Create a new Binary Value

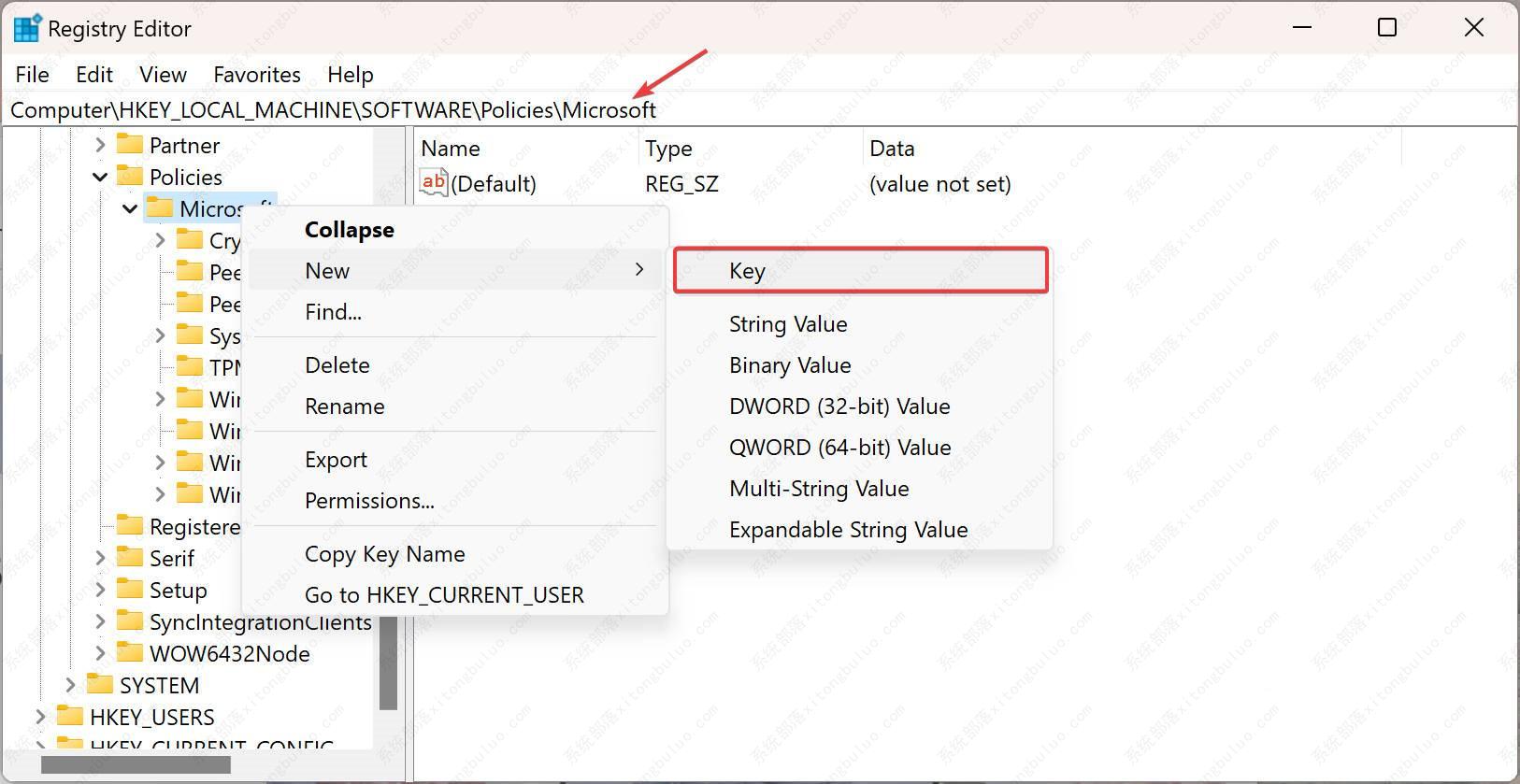pyautogui.click(x=860, y=364)
